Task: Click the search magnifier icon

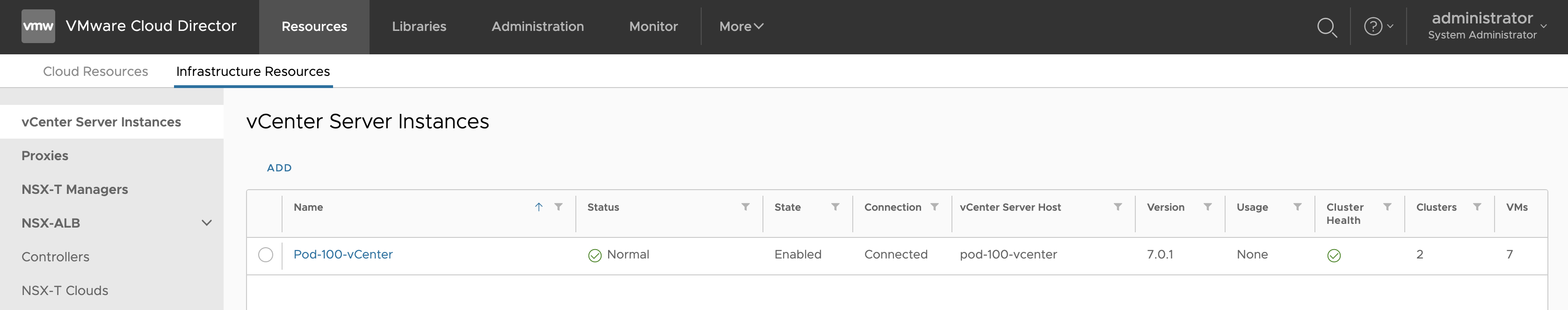Action: 1326,27
